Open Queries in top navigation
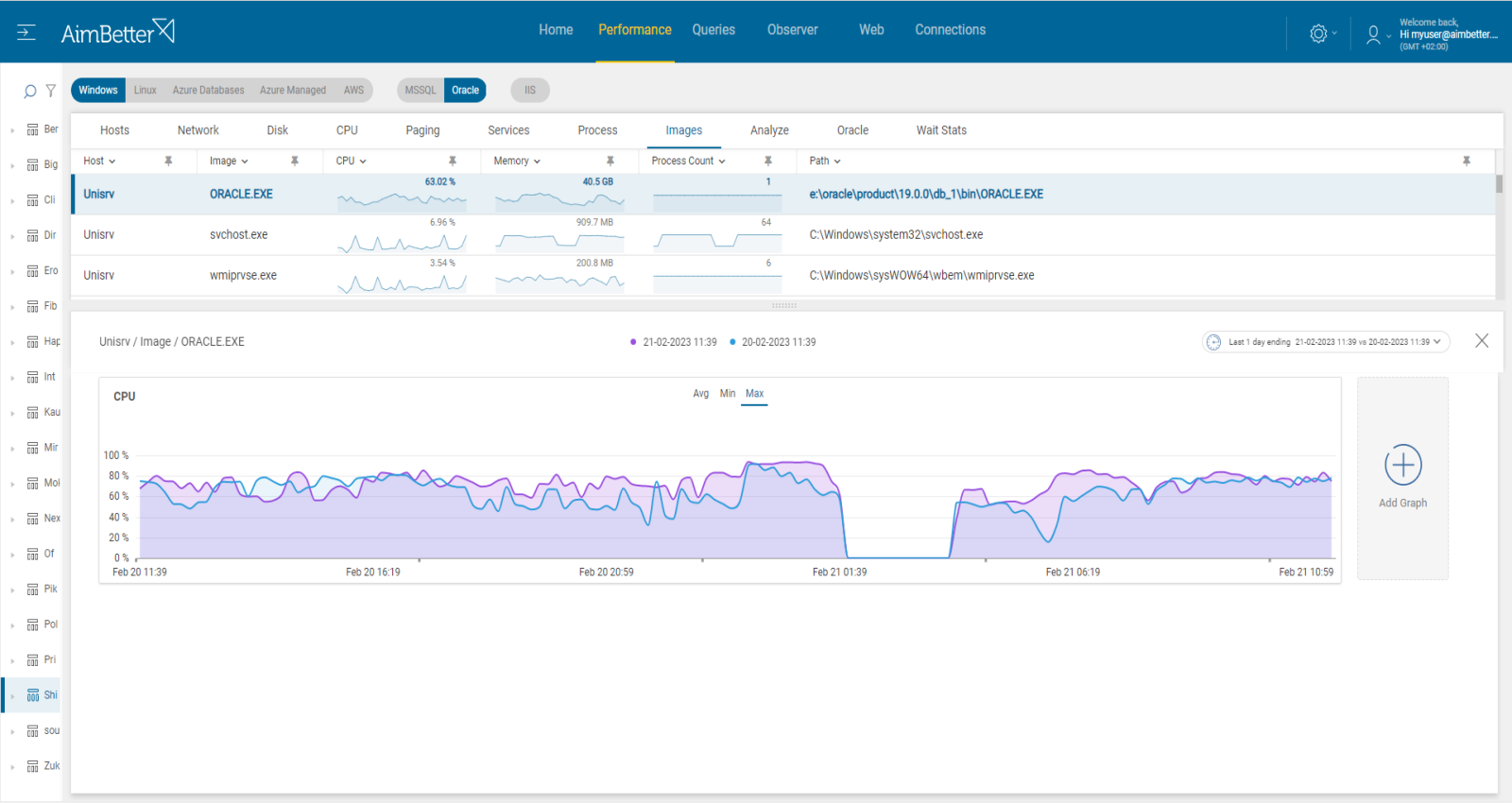1512x803 pixels. click(x=713, y=30)
